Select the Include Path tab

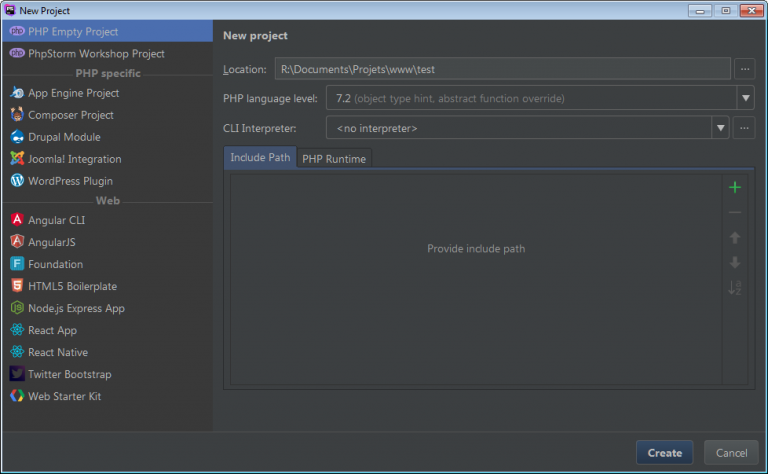click(260, 158)
